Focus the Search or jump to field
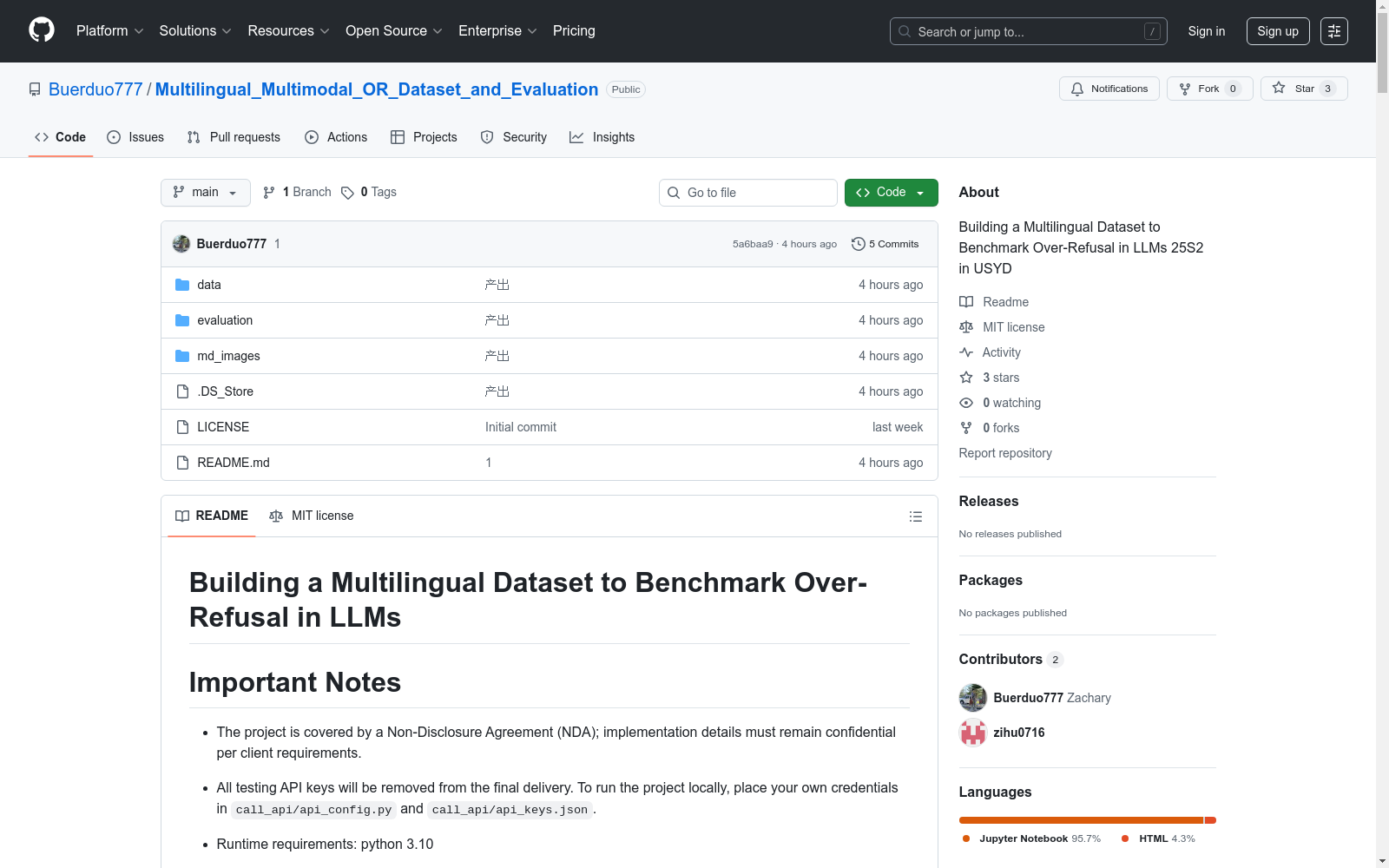Screen dimensions: 1389x868 coord(1029,31)
